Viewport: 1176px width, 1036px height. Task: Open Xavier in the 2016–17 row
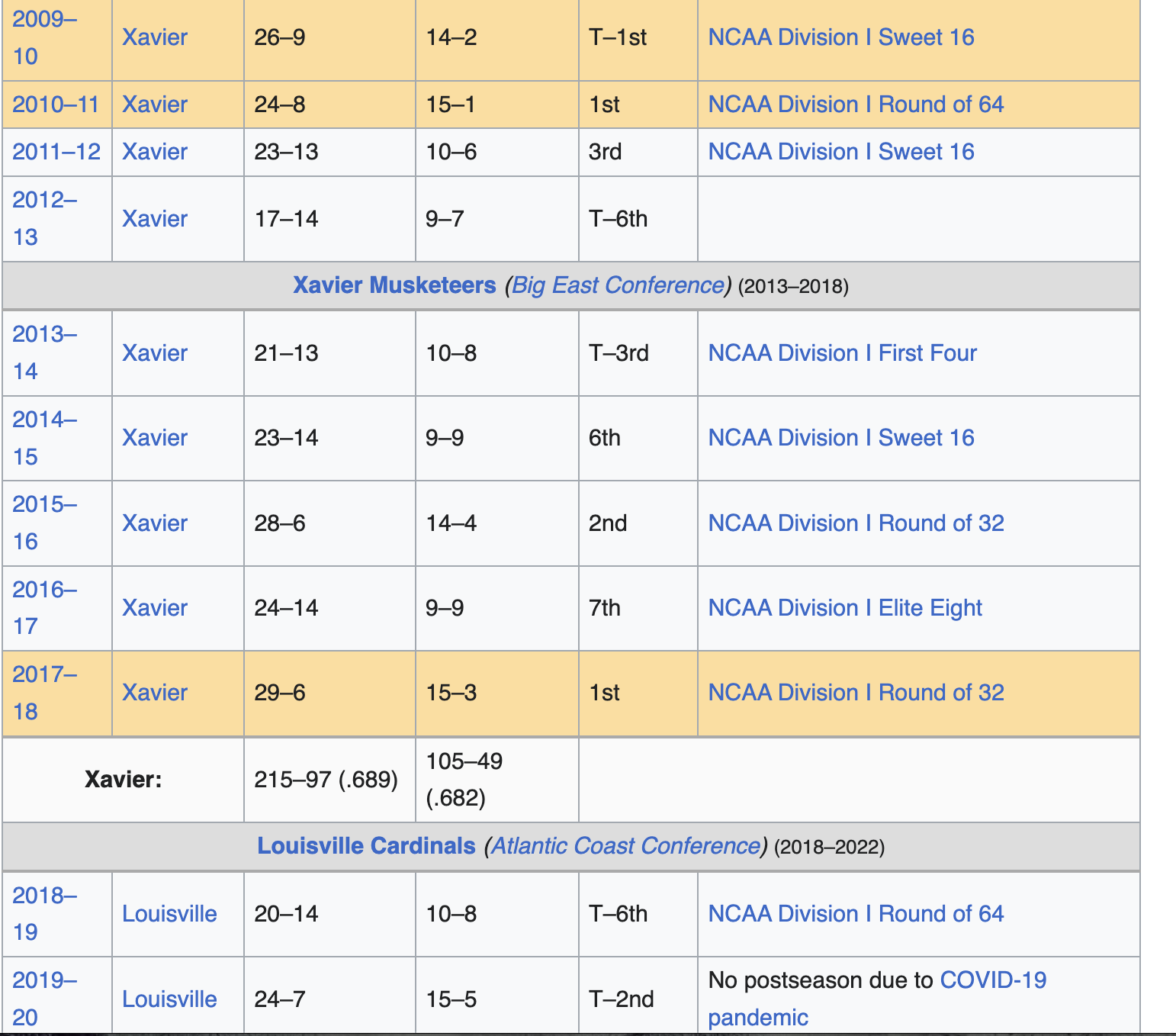coord(155,608)
